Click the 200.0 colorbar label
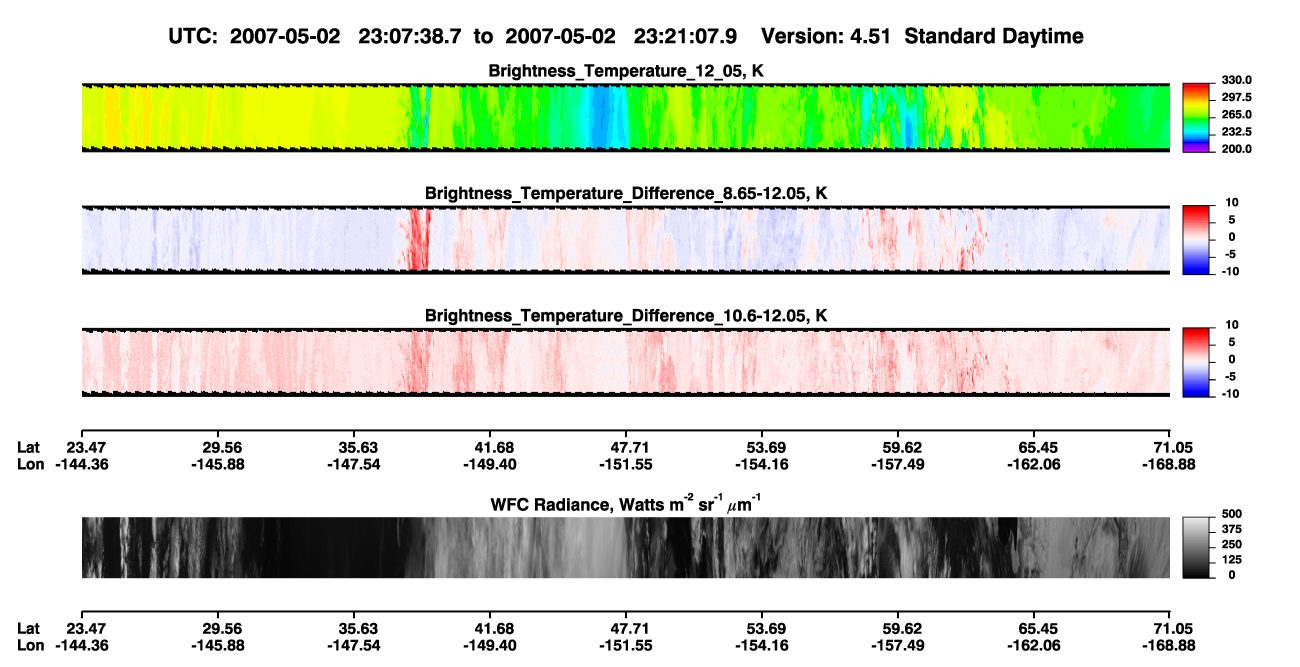The image size is (1300, 667). pos(1237,148)
